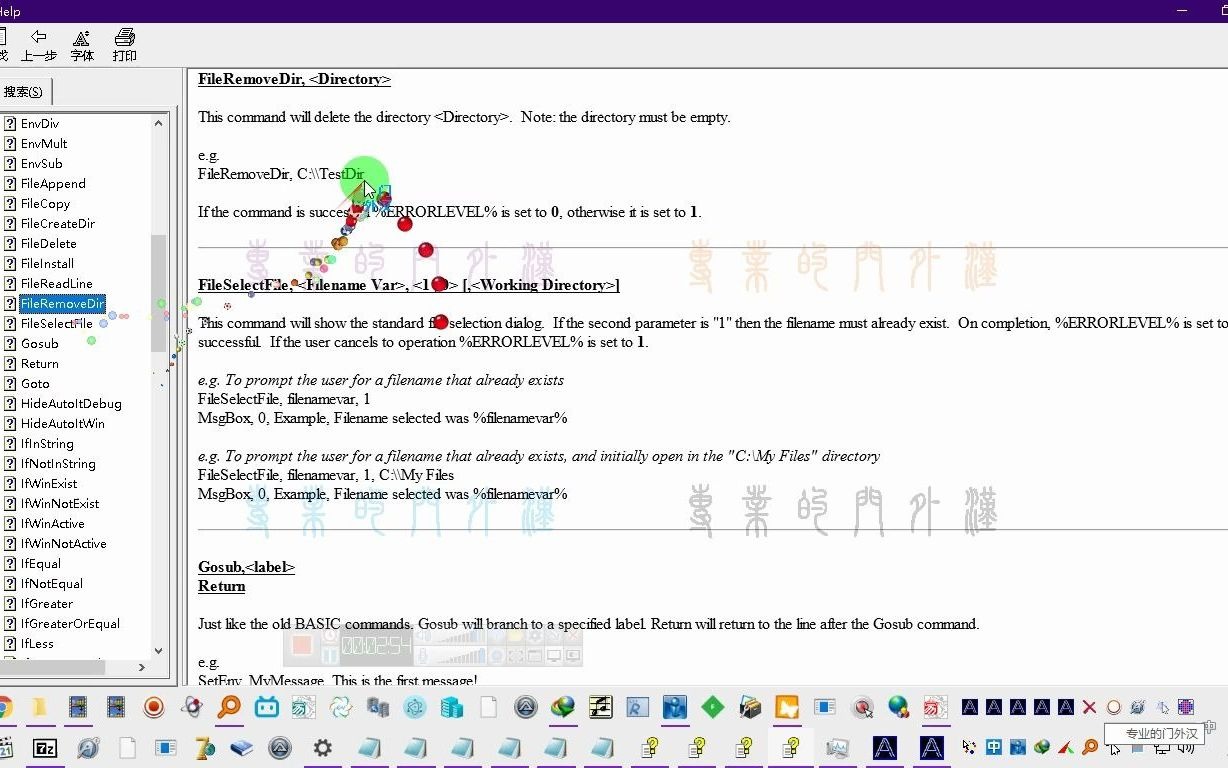Viewport: 1228px width, 768px height.
Task: Click the settings gear icon in the taskbar
Action: pyautogui.click(x=320, y=748)
